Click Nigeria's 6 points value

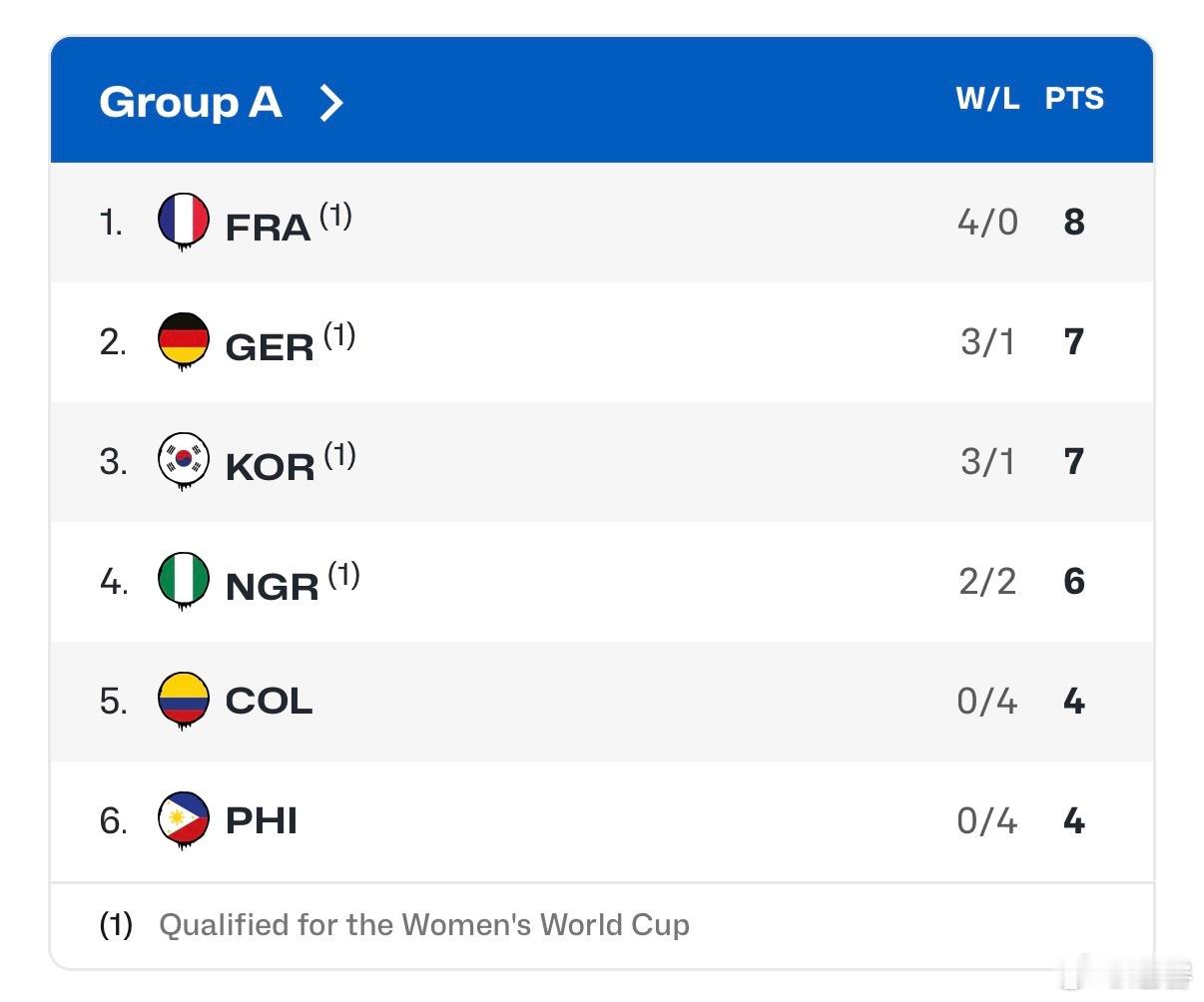tap(1074, 581)
